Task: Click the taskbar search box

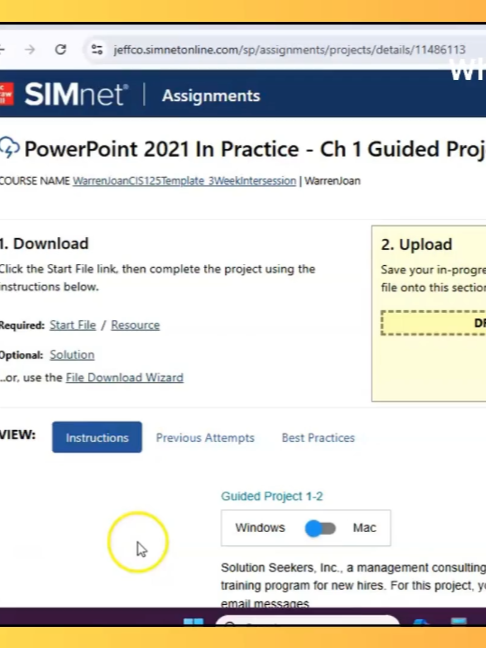Action: (x=308, y=621)
